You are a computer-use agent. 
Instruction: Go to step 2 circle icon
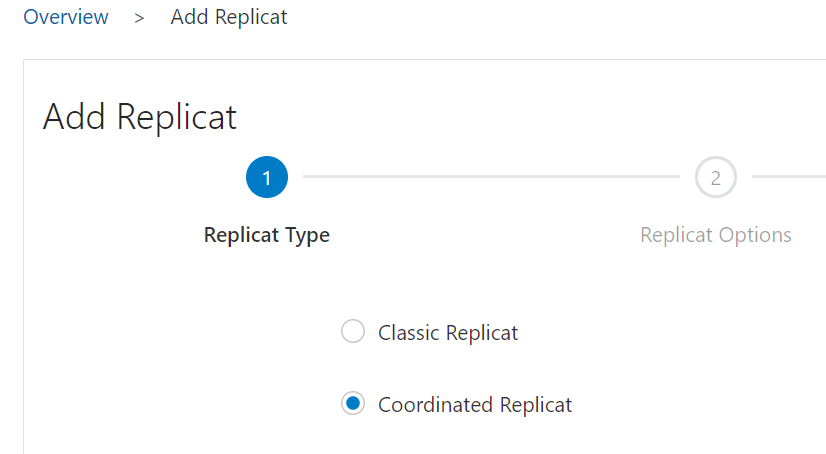715,178
